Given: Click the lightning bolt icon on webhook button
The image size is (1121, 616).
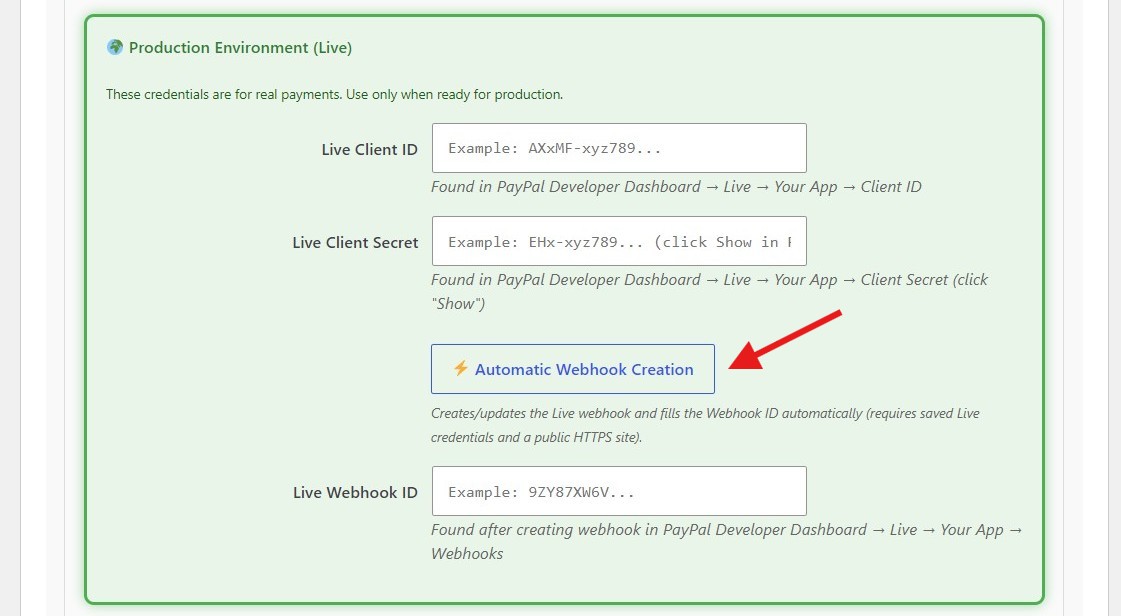Looking at the screenshot, I should (460, 368).
